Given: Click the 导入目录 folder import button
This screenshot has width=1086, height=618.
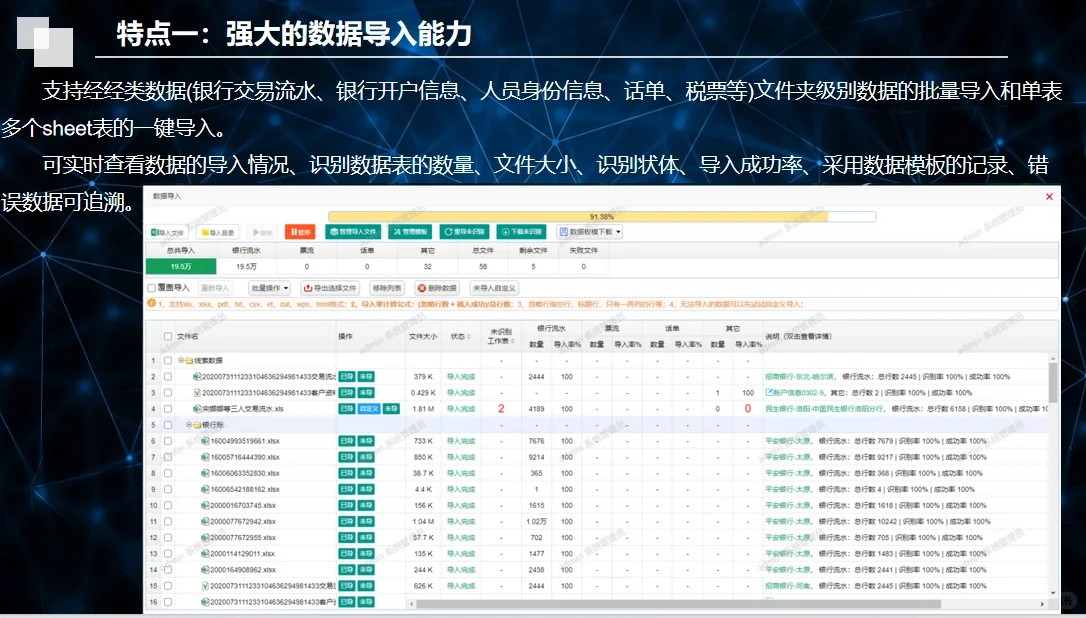Looking at the screenshot, I should 217,232.
